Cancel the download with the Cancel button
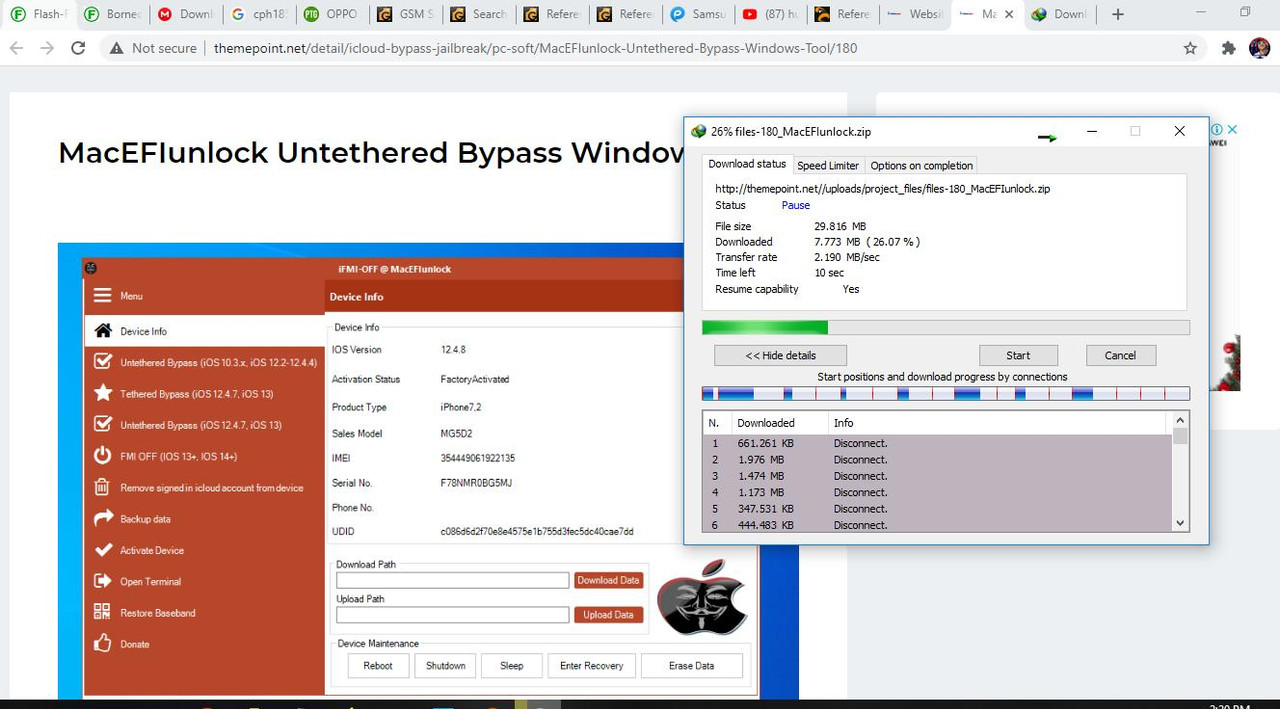Image resolution: width=1280 pixels, height=709 pixels. [1120, 355]
